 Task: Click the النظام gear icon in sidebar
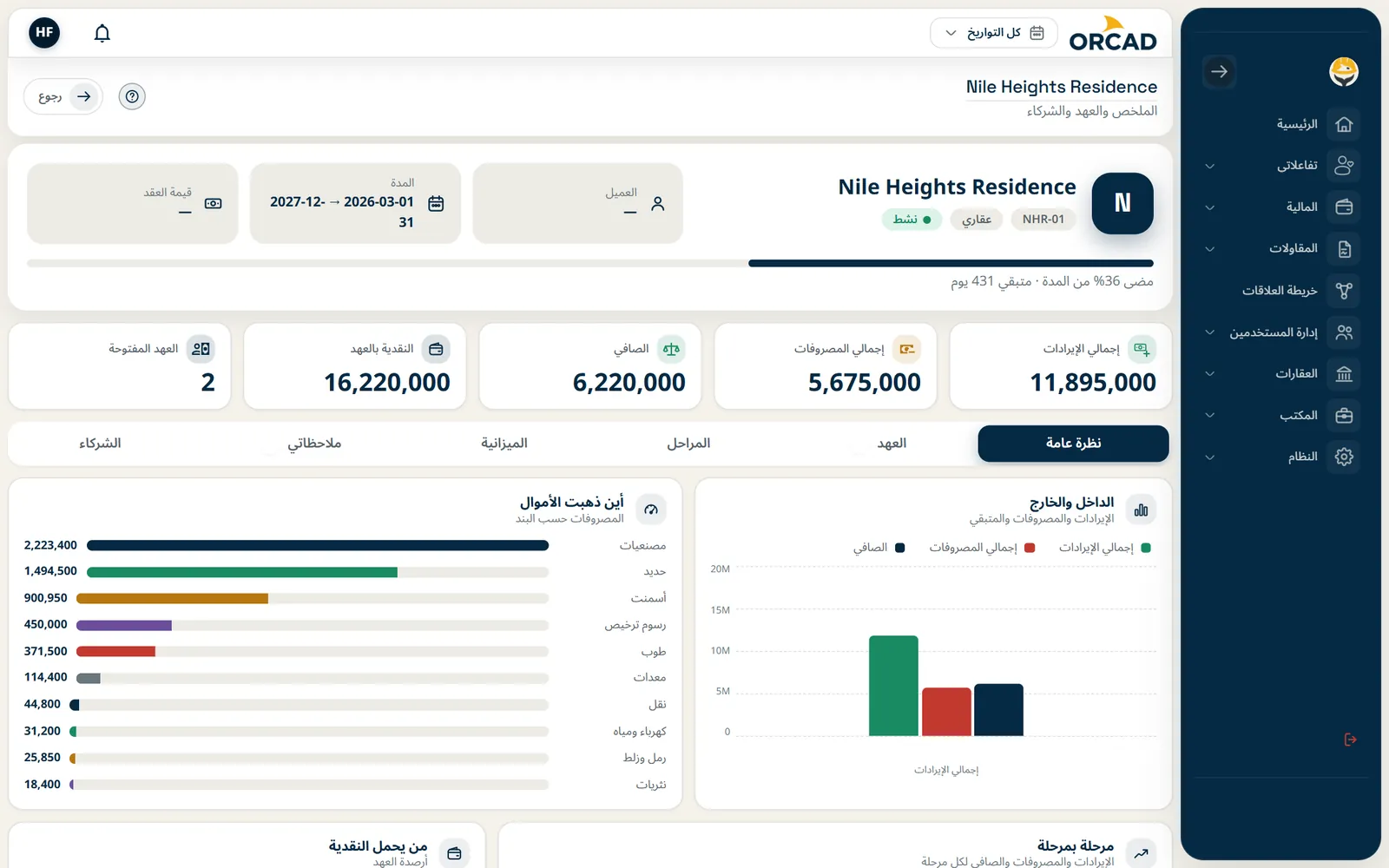(x=1344, y=457)
